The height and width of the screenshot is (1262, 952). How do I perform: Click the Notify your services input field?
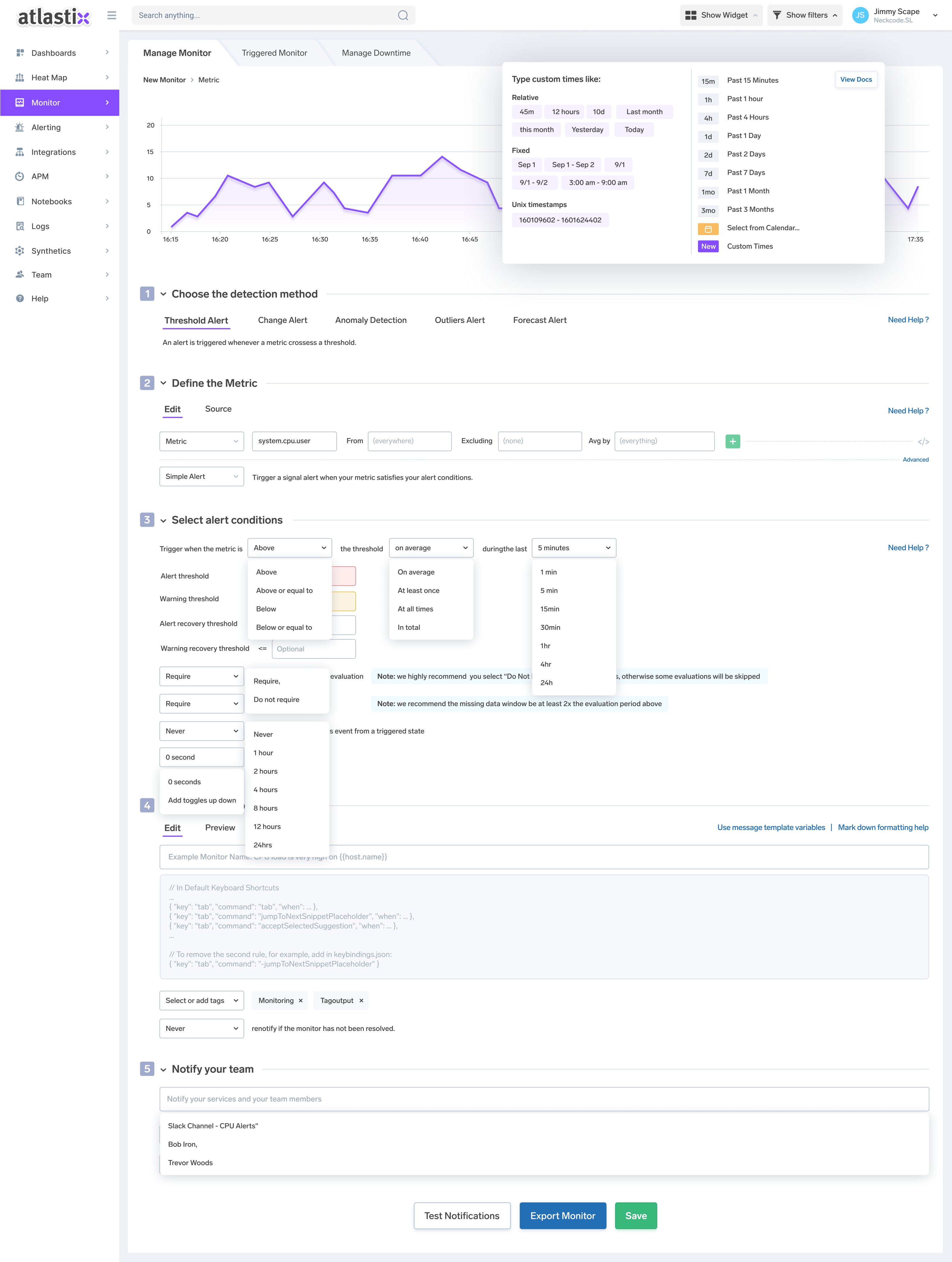pos(544,1099)
